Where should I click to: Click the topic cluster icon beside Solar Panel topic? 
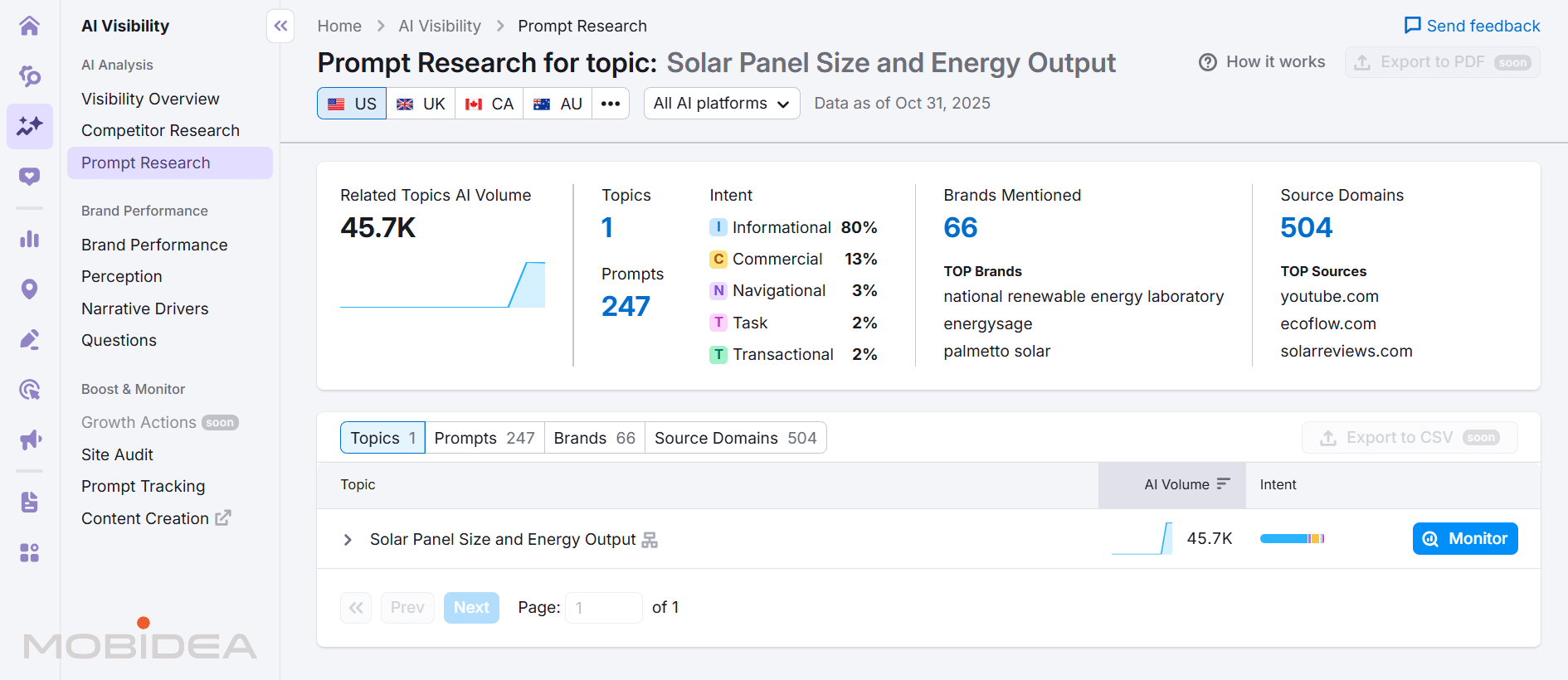[650, 540]
